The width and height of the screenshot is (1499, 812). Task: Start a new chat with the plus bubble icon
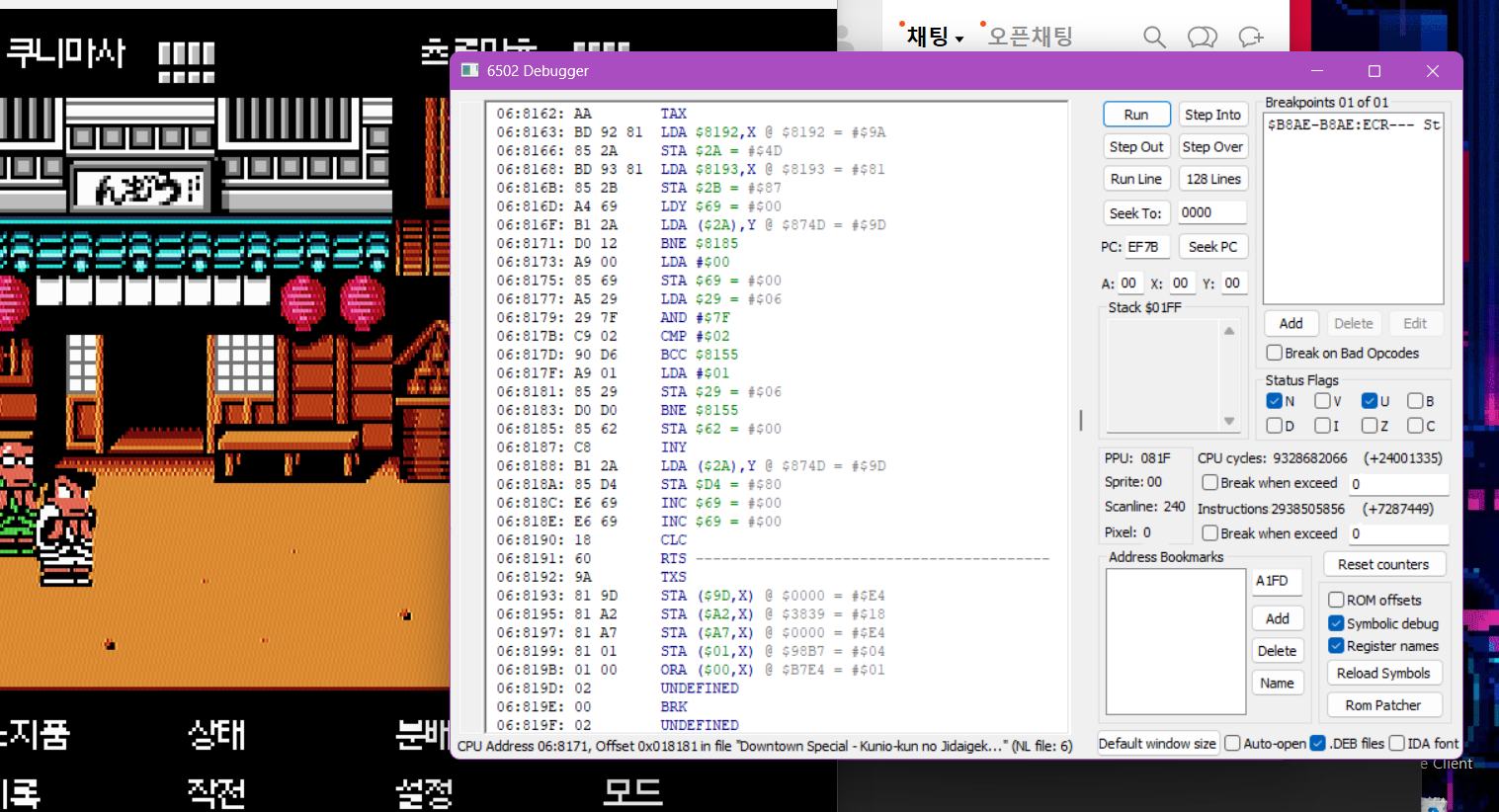coord(1251,37)
